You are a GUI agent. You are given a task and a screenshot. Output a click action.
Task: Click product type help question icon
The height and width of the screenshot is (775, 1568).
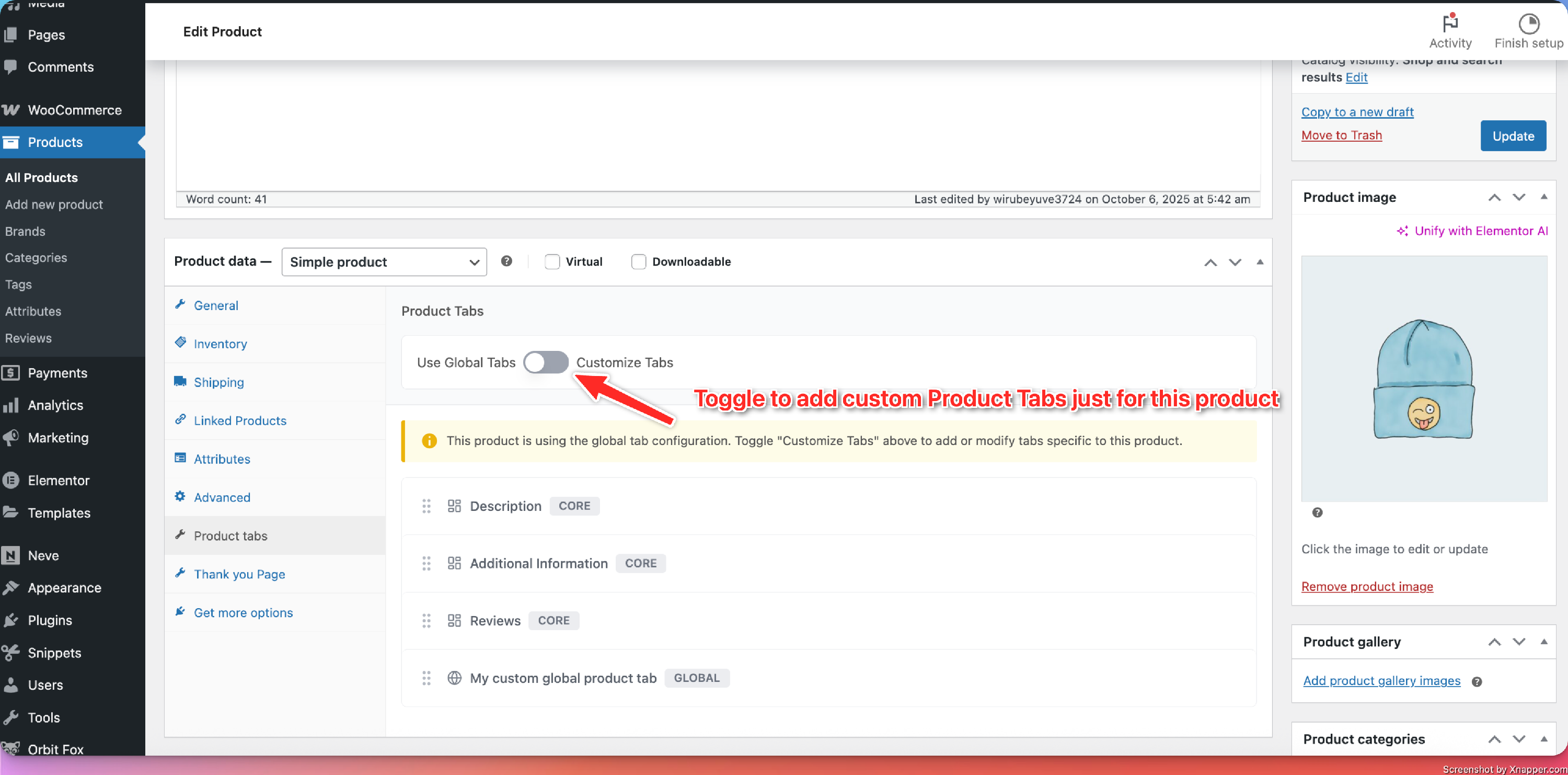(x=506, y=261)
